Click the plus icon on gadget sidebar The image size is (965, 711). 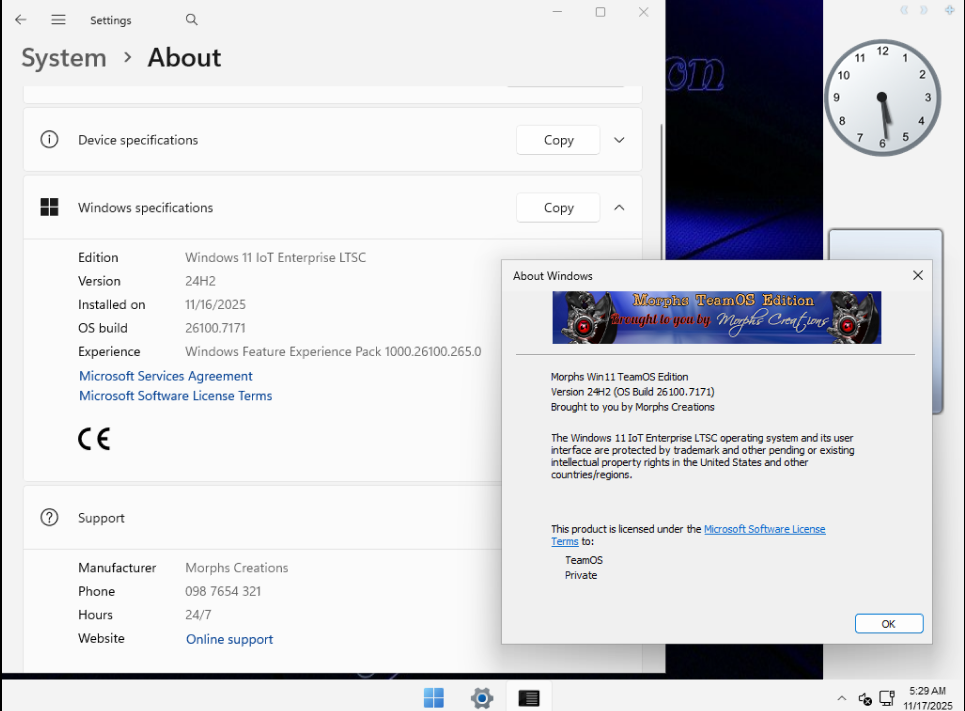point(950,10)
